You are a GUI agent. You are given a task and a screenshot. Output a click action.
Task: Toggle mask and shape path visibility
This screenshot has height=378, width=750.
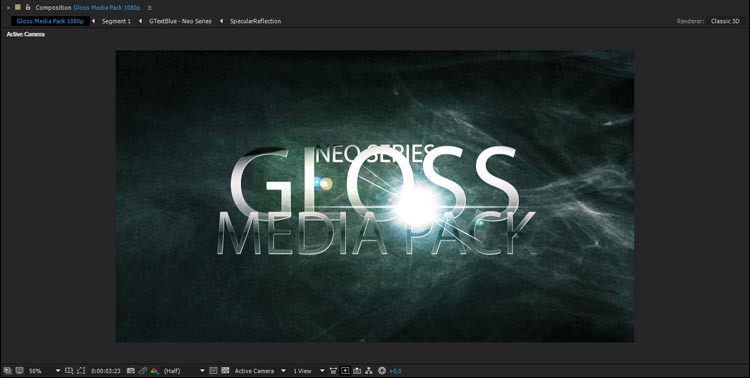(81, 371)
